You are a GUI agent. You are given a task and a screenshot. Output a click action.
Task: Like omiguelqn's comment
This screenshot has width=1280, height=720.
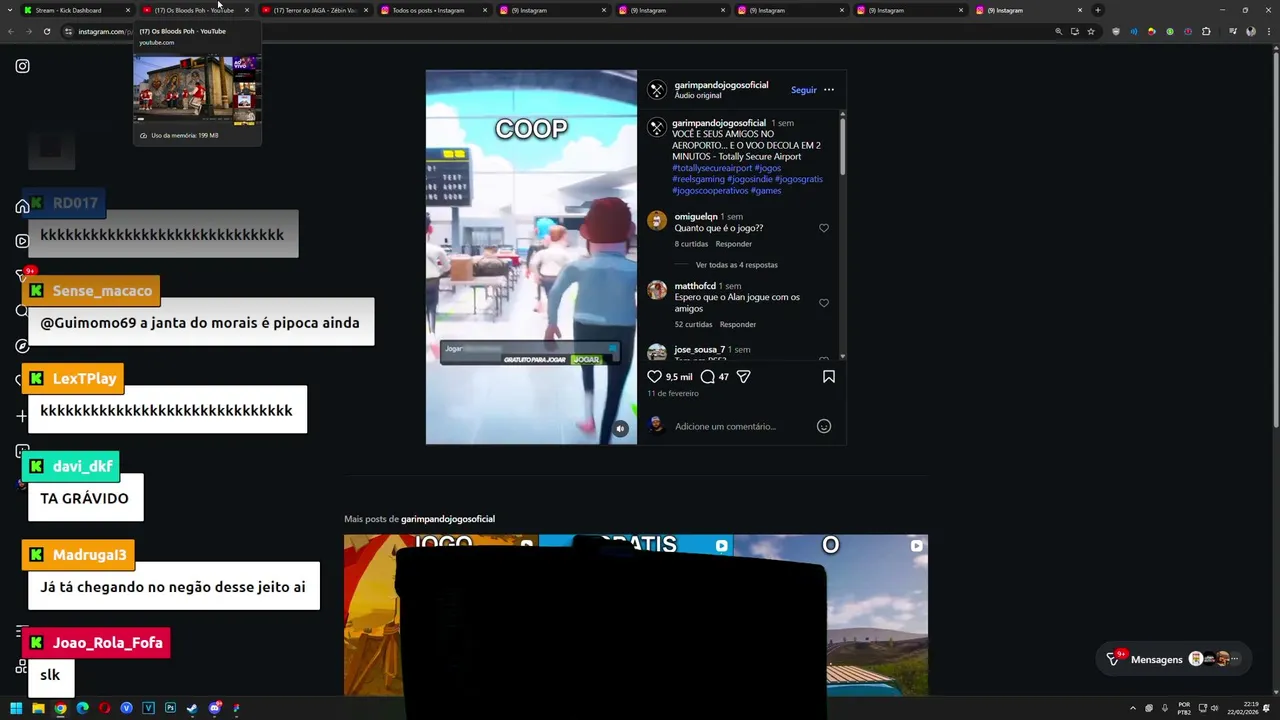[x=824, y=228]
